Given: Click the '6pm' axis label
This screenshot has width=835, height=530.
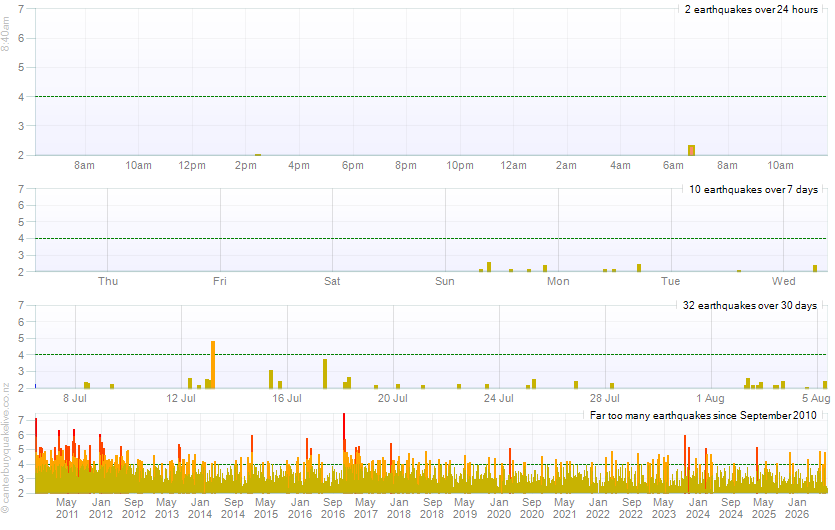Looking at the screenshot, I should (353, 166).
